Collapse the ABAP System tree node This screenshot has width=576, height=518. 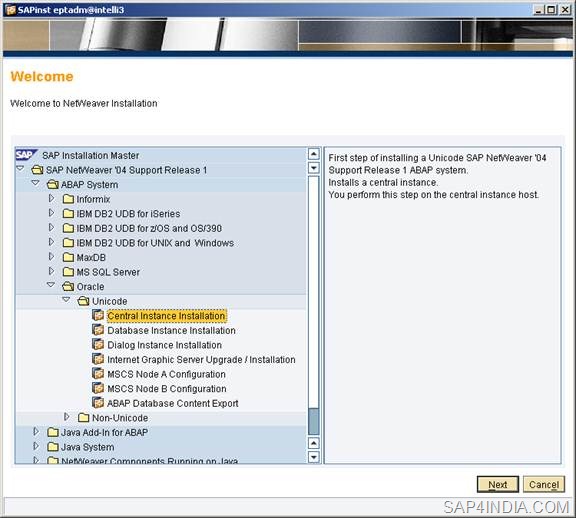pyautogui.click(x=36, y=183)
